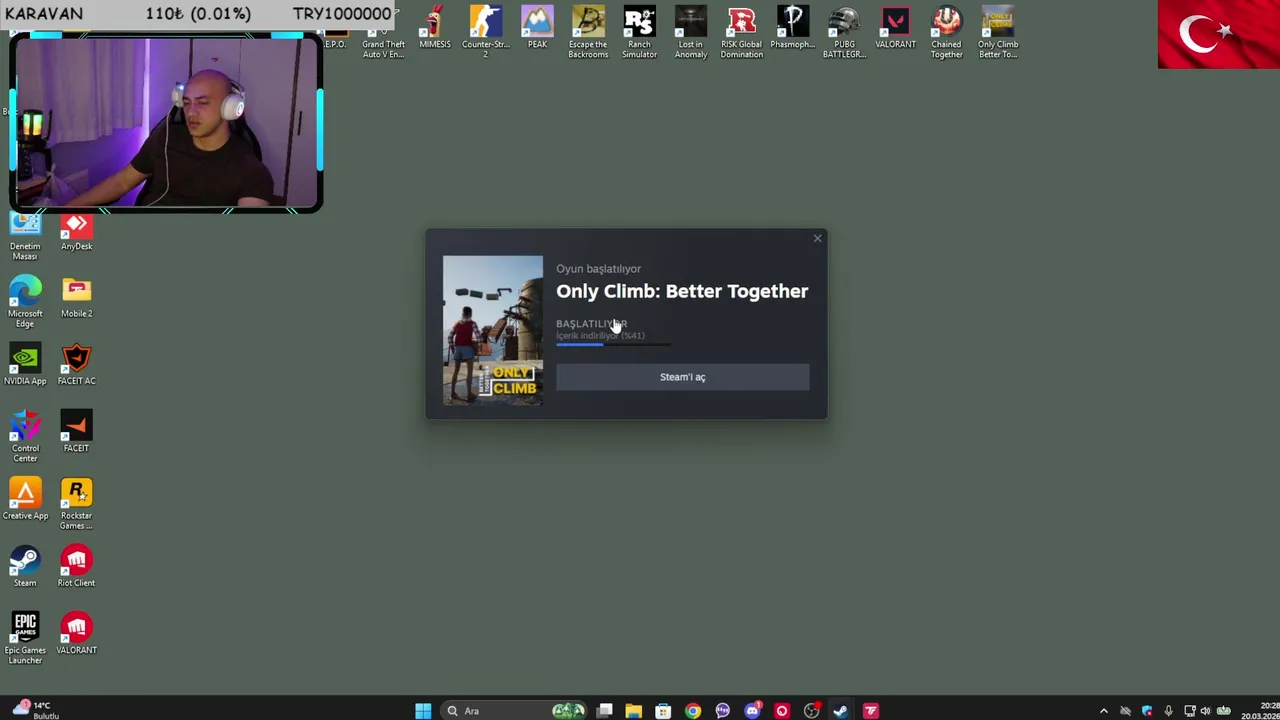Image resolution: width=1280 pixels, height=720 pixels.
Task: Open Google Chrome from the taskbar
Action: (x=692, y=711)
